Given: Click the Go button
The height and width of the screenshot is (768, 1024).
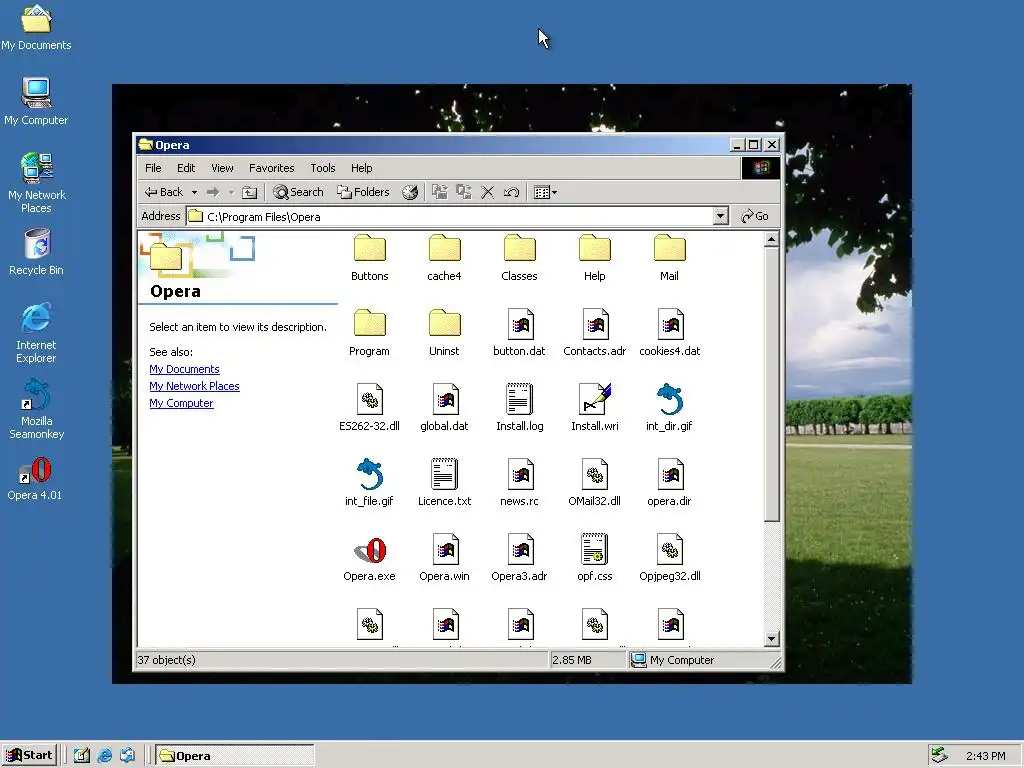Looking at the screenshot, I should click(x=755, y=216).
